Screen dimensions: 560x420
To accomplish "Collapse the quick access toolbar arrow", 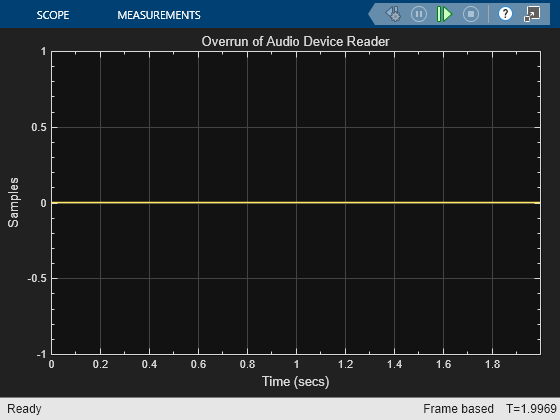I will 373,14.
